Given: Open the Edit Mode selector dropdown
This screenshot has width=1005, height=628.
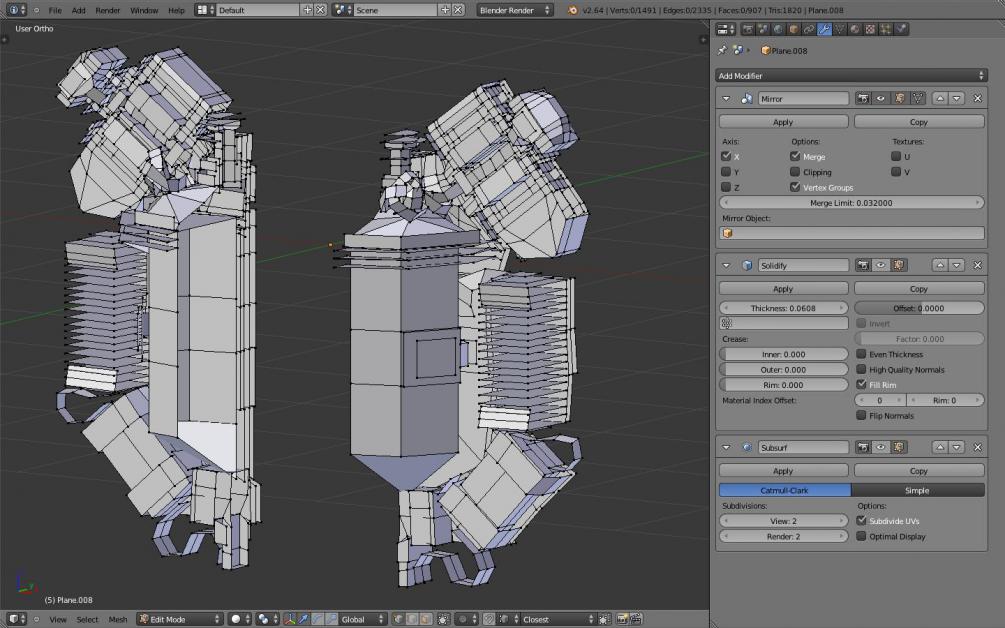Looking at the screenshot, I should click(x=179, y=619).
